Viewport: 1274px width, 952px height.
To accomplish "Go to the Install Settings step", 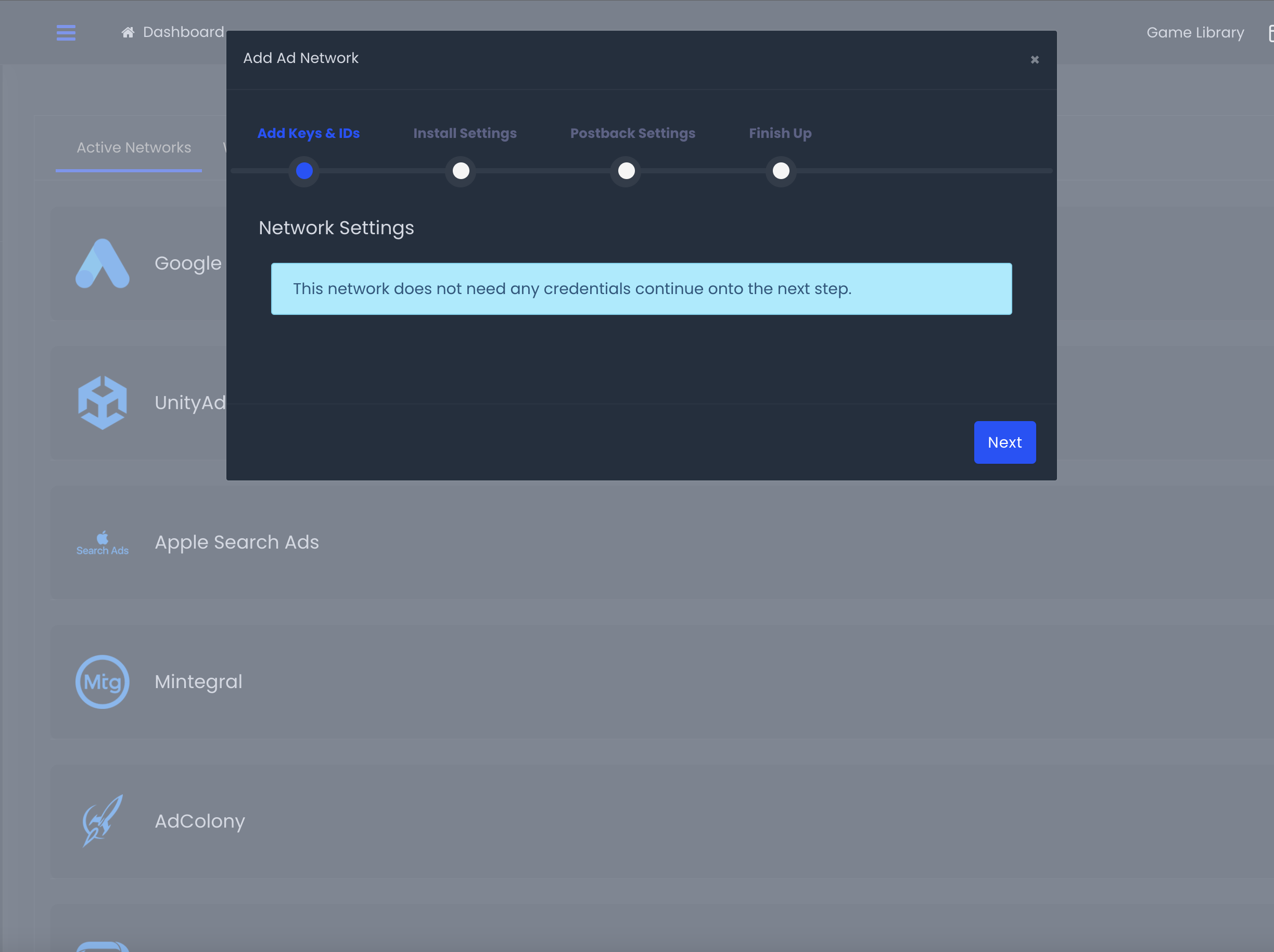I will 465,133.
